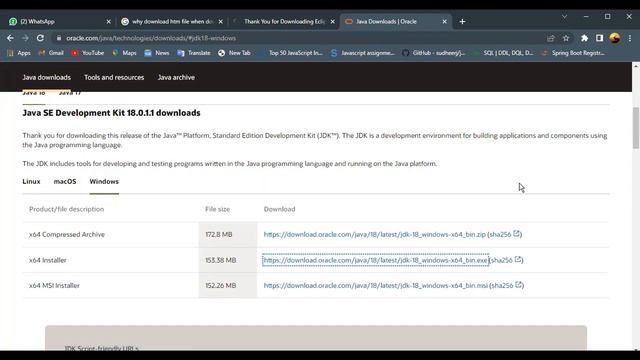Open sha256 for x64 MSI Installer

pos(506,285)
